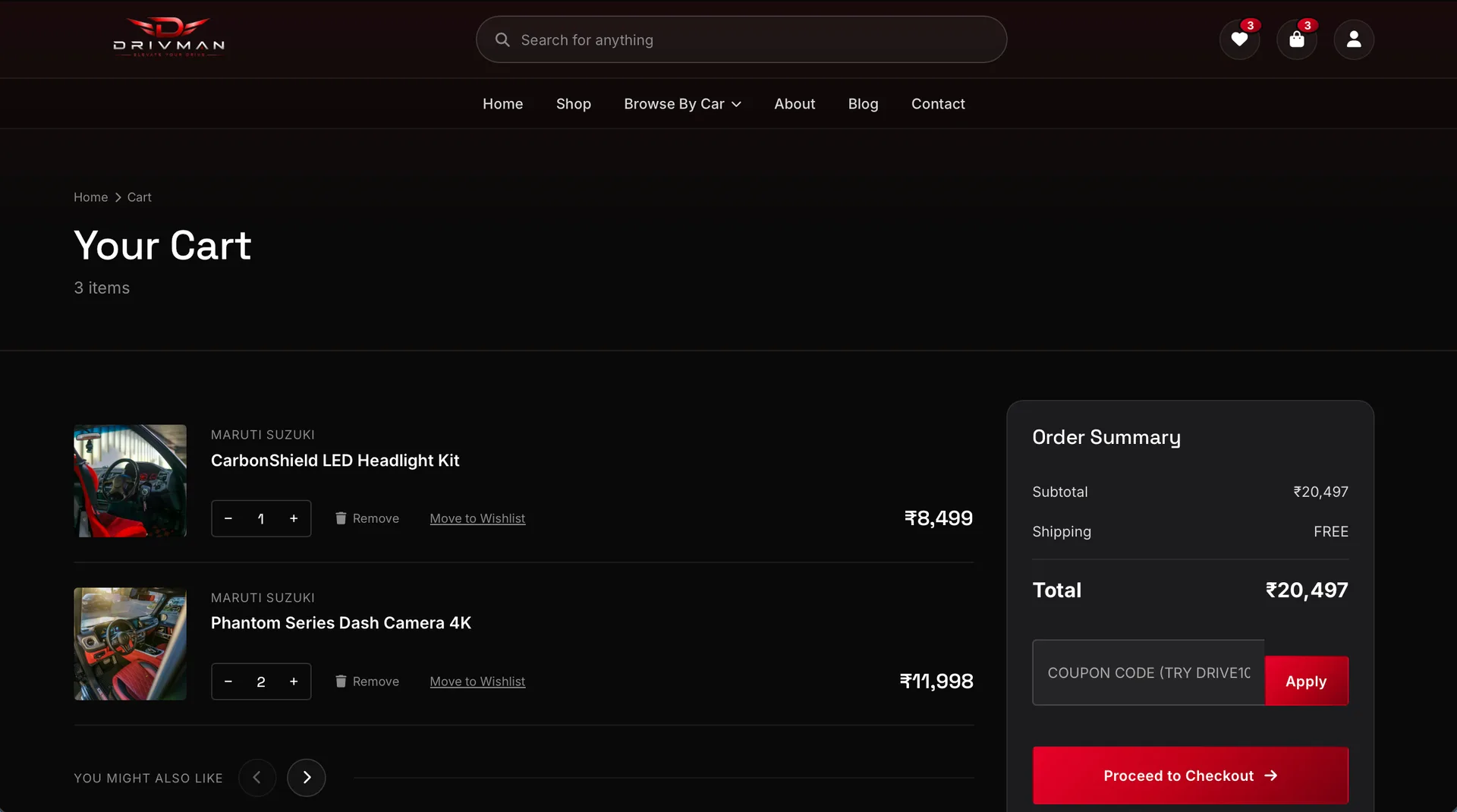Click the quantity value 1 for Headlight Kit

click(x=261, y=518)
